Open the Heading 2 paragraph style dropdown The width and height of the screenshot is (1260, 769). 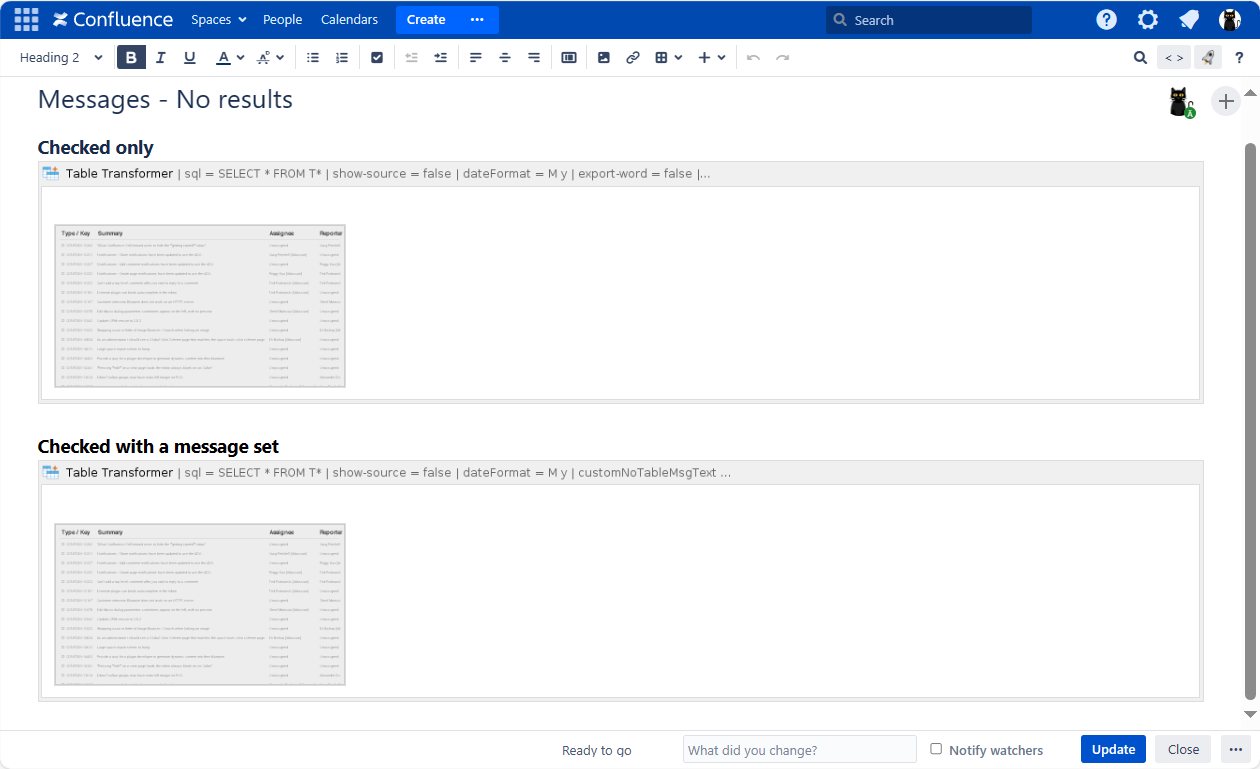pyautogui.click(x=61, y=58)
